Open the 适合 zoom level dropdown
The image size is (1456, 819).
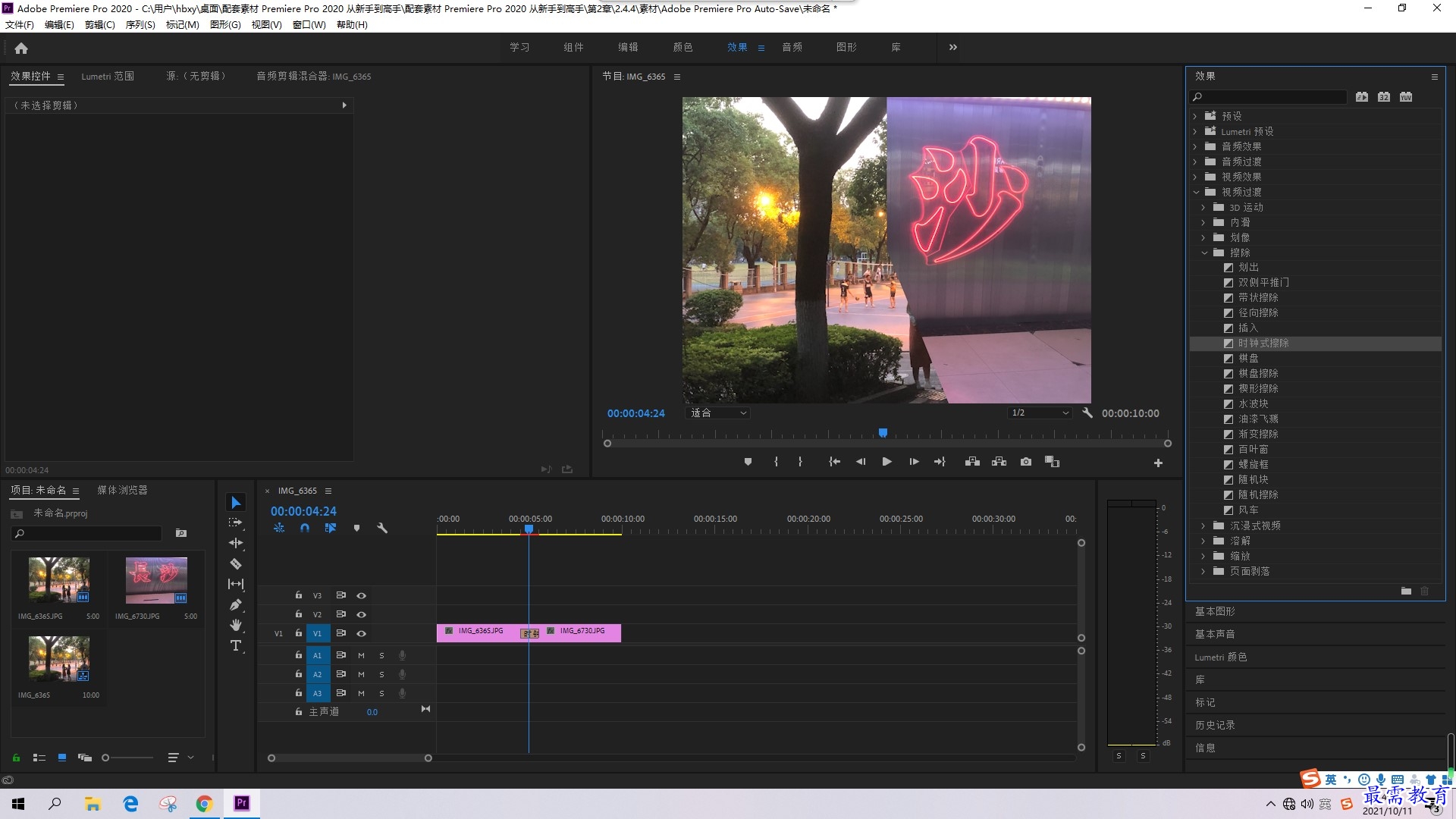tap(718, 413)
